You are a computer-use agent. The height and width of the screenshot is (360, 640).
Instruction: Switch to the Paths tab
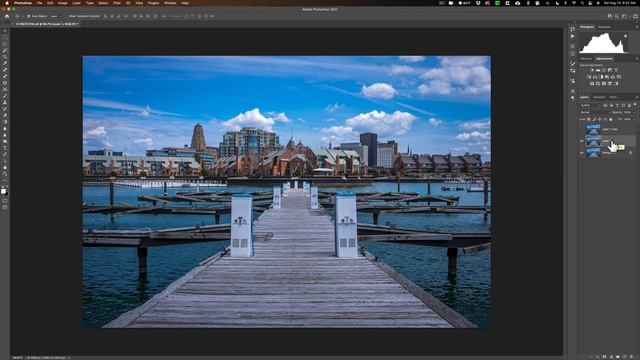[613, 97]
